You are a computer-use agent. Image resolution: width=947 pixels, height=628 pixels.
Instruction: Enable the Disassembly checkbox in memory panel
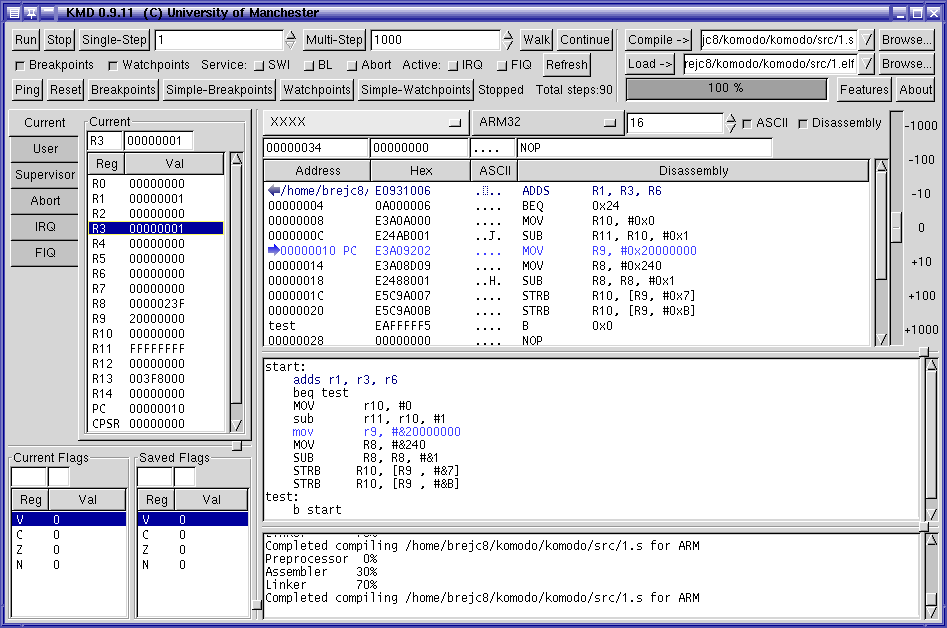[x=803, y=123]
